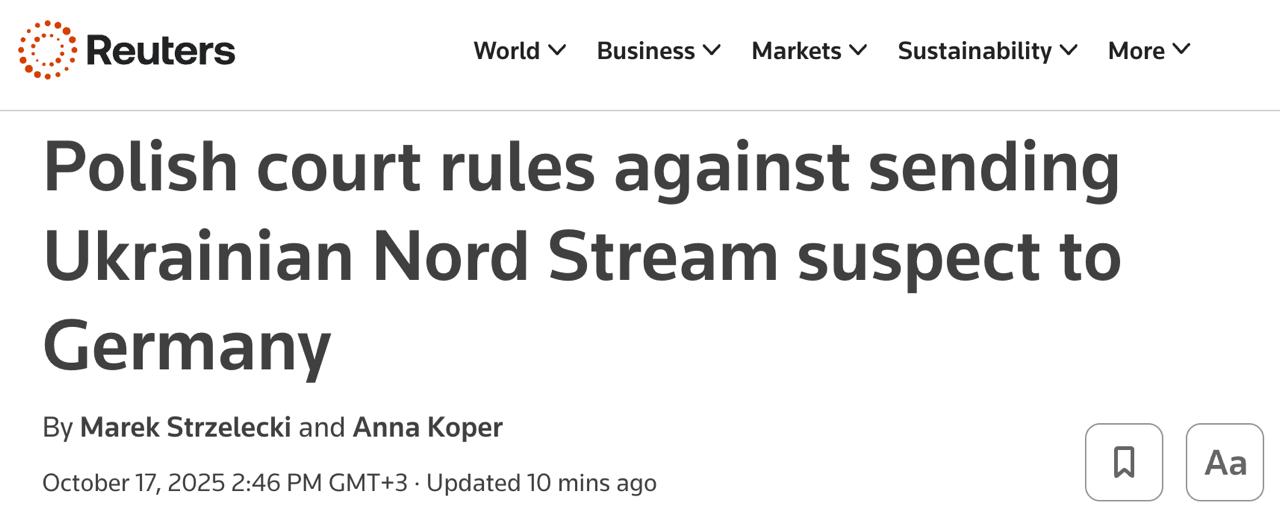
Task: Open the Aa text size button
Action: 1225,462
